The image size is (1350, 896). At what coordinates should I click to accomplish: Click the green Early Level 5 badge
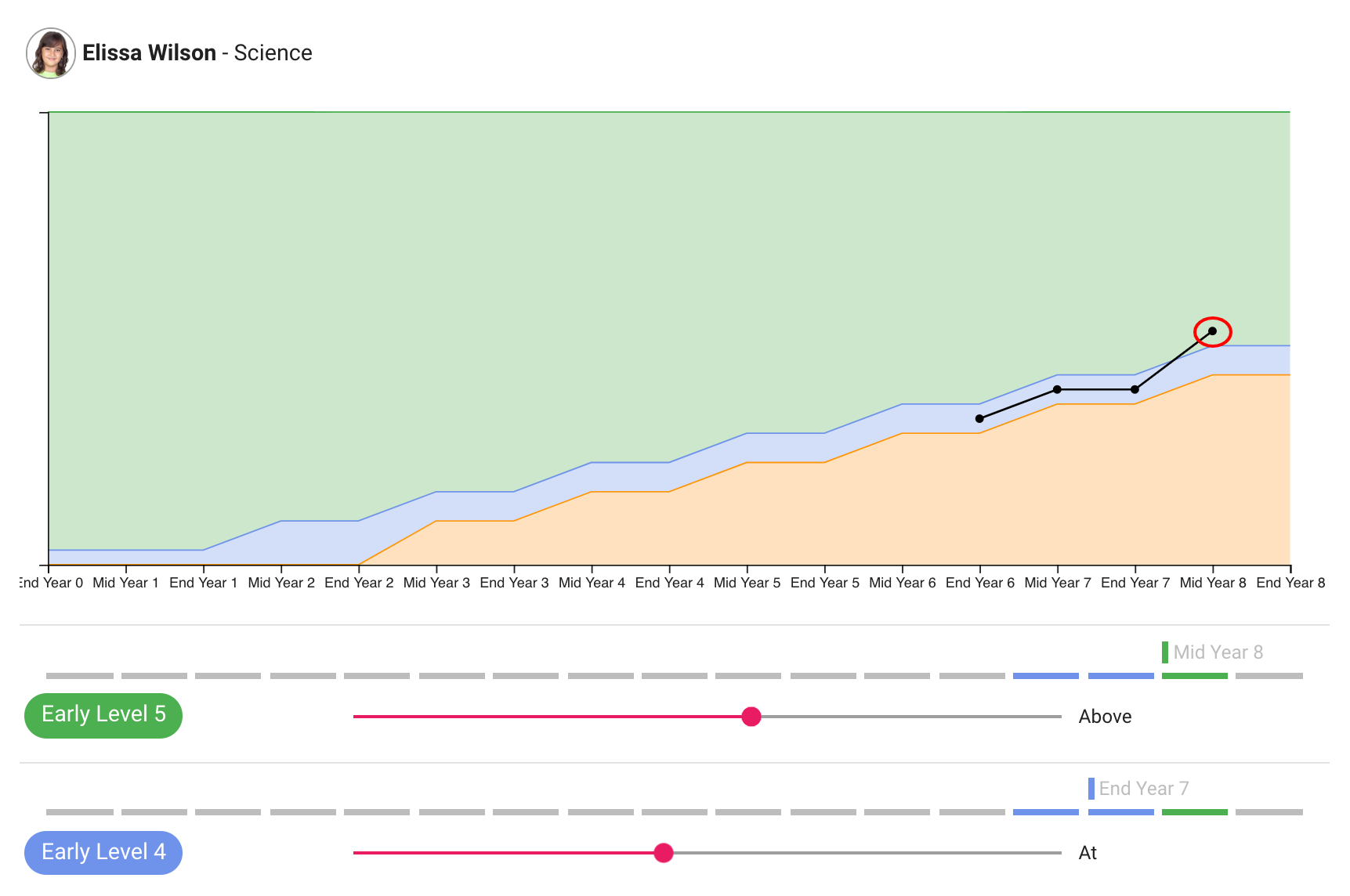(103, 715)
